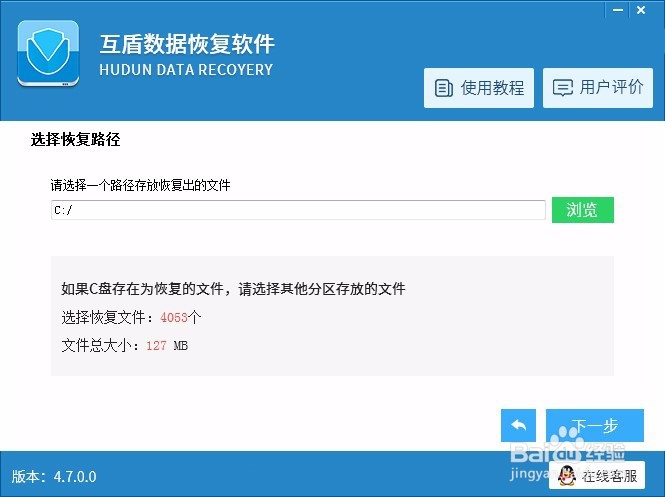Click the green 浏览 browse button
This screenshot has height=497, width=665.
583,210
